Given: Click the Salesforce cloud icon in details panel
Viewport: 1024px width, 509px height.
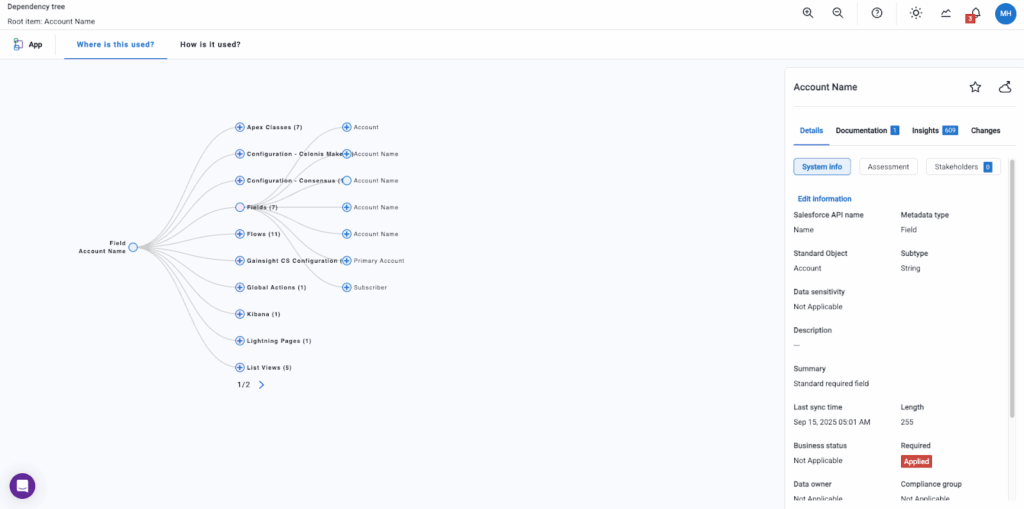Looking at the screenshot, I should (1005, 87).
